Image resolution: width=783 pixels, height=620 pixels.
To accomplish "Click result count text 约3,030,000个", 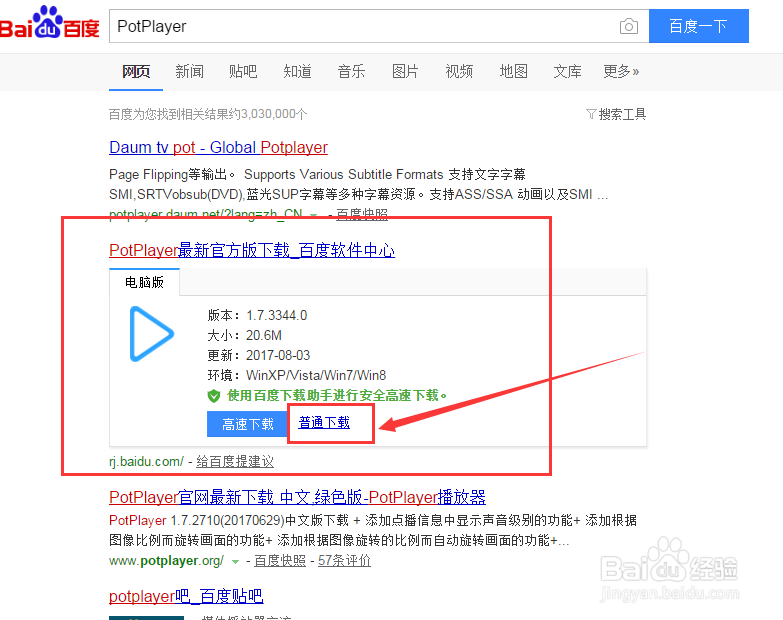I will (x=267, y=114).
